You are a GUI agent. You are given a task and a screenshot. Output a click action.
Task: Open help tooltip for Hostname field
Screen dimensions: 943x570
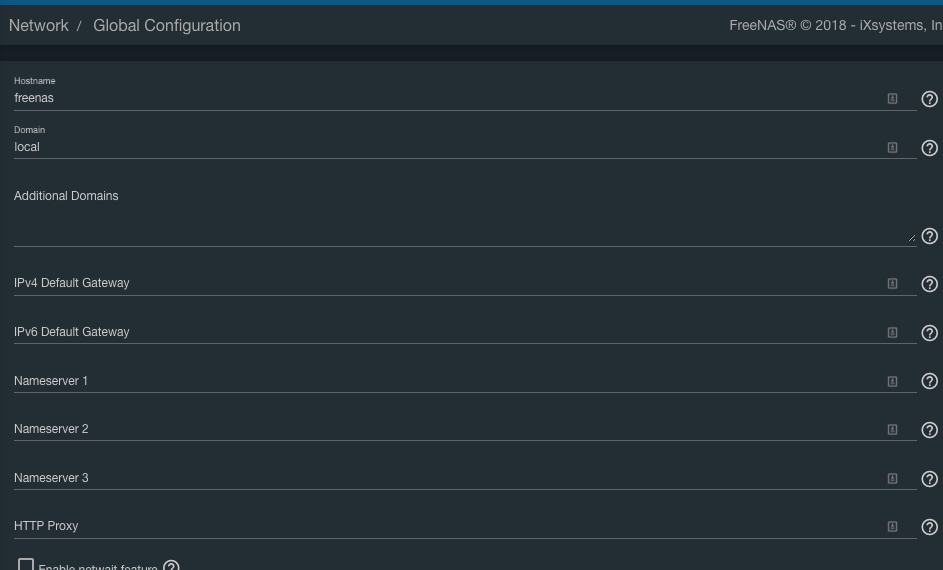929,99
